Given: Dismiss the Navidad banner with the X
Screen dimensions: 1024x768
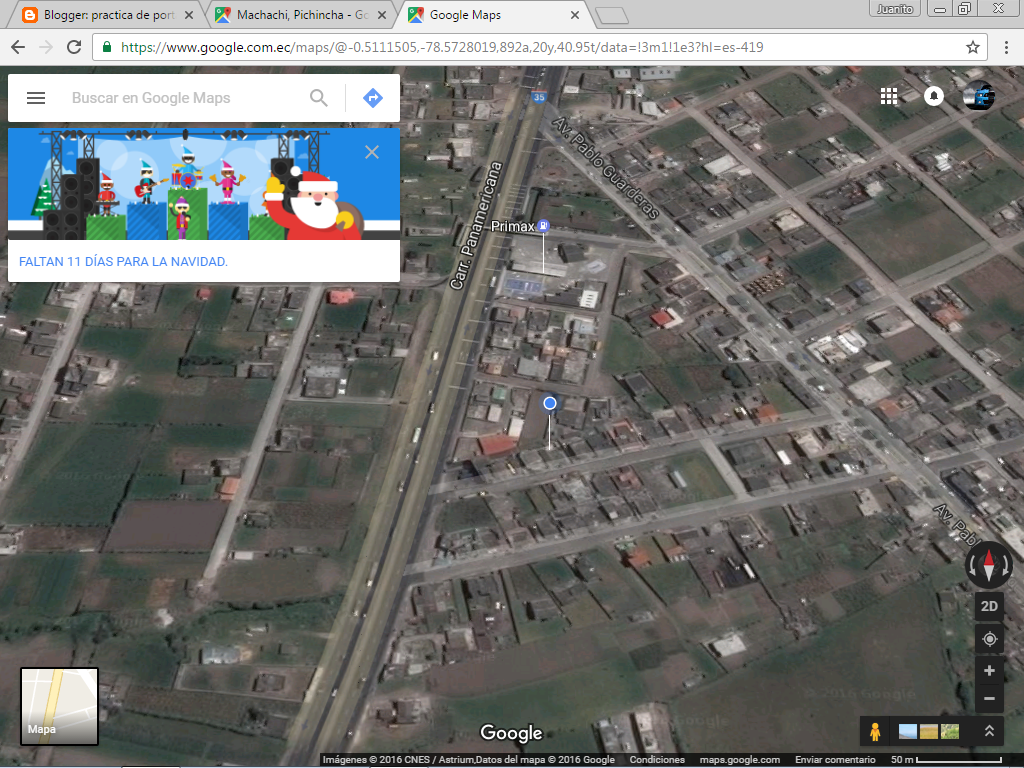Looking at the screenshot, I should (371, 151).
